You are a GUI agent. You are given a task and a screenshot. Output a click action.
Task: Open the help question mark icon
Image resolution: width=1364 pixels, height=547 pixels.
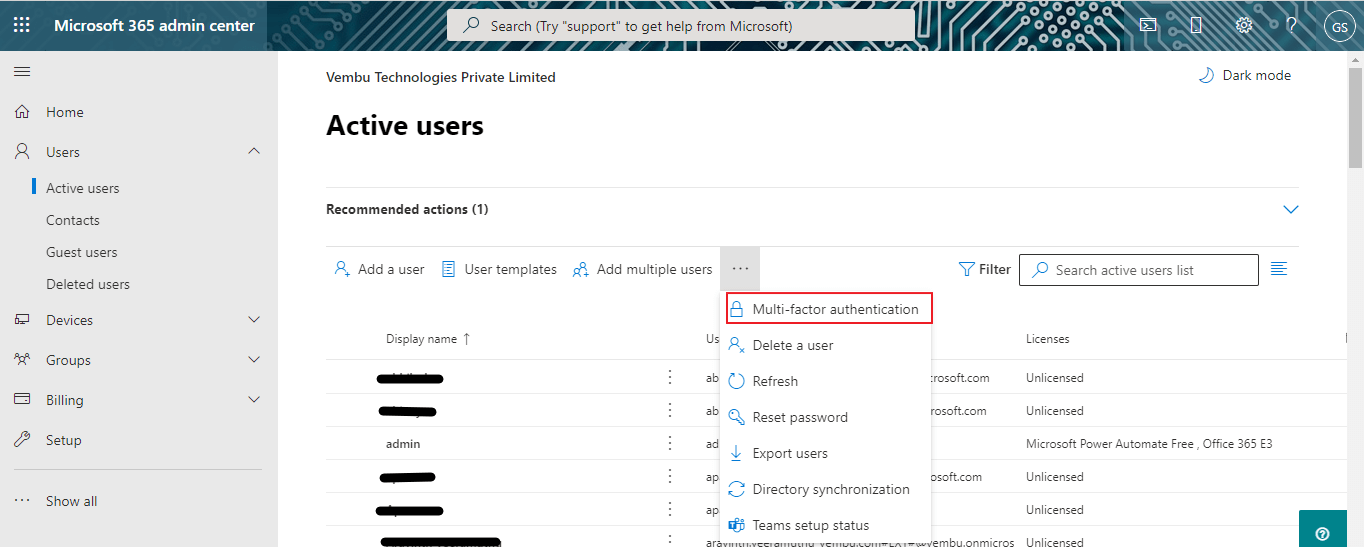pyautogui.click(x=1292, y=25)
